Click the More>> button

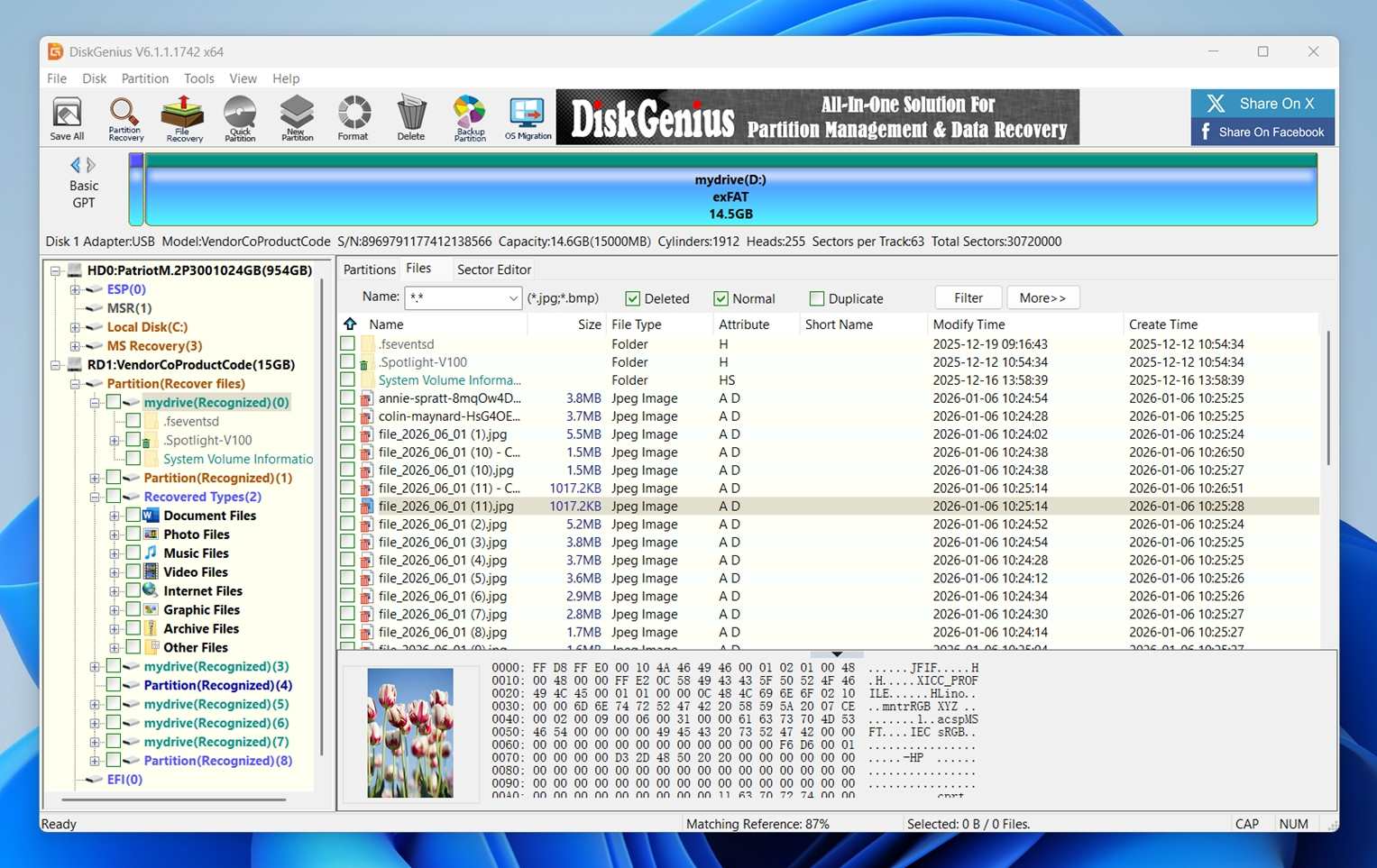1042,298
